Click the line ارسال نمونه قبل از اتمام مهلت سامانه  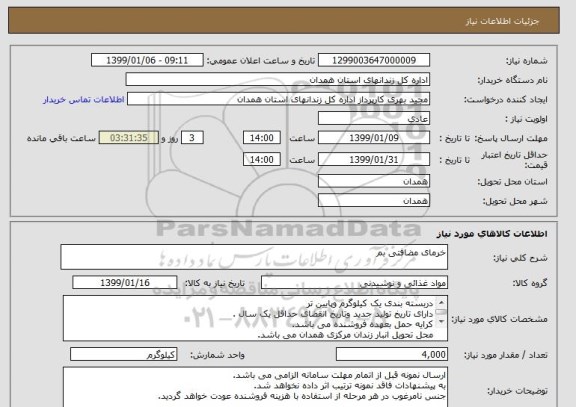coord(339,375)
